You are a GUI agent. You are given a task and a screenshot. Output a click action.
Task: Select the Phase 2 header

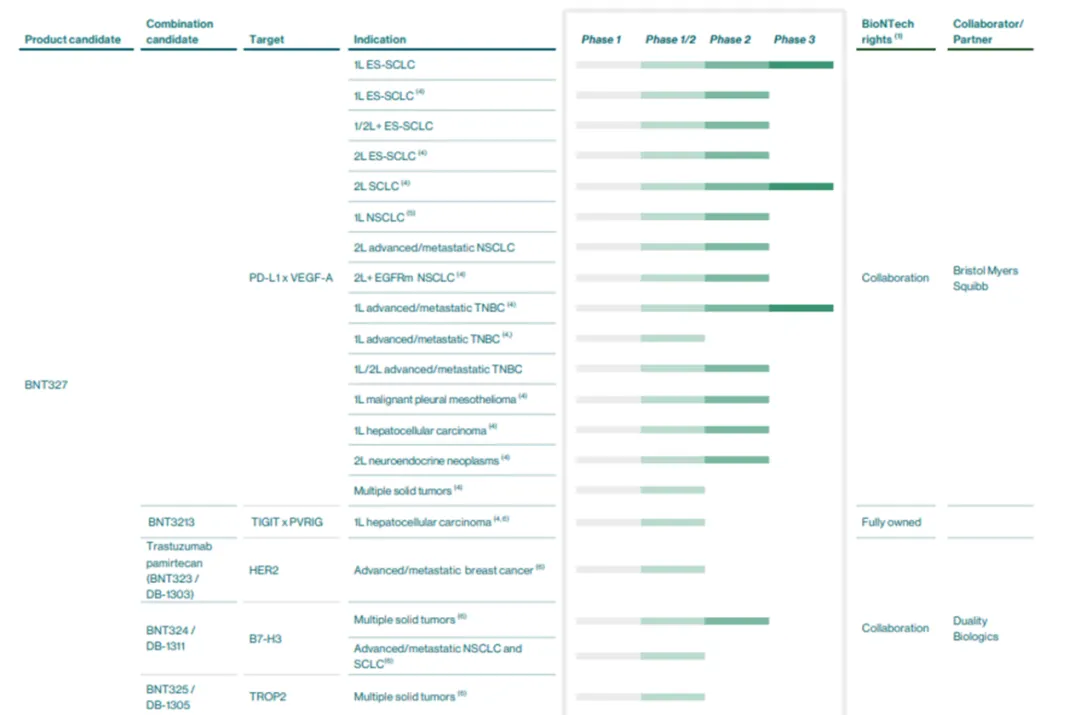coord(731,40)
